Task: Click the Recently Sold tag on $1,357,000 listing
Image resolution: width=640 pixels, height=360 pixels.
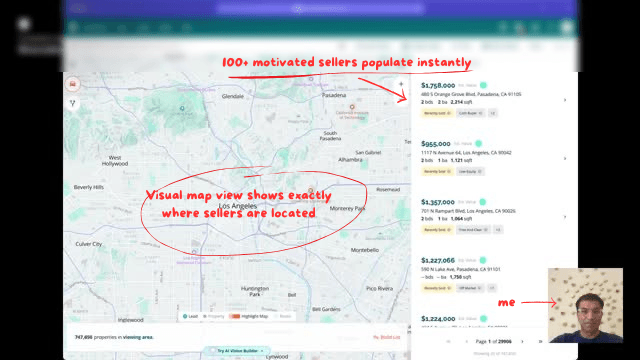Action: (437, 230)
